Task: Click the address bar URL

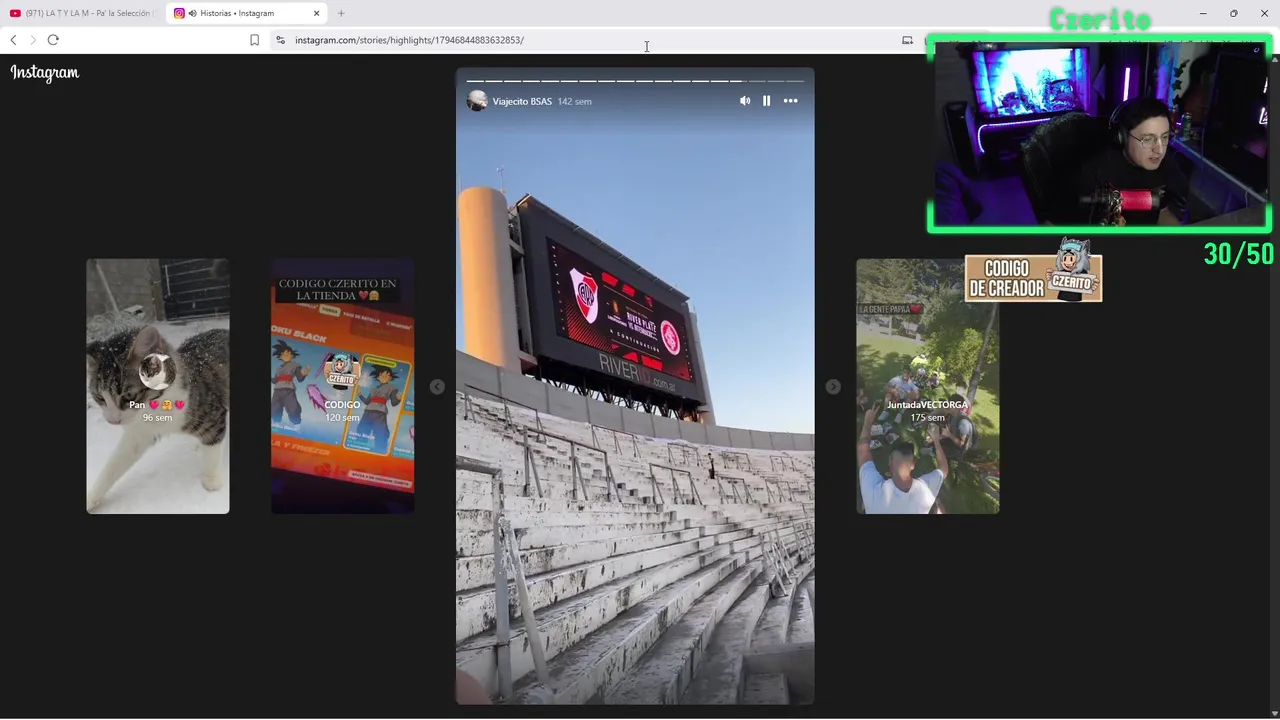Action: (x=409, y=40)
